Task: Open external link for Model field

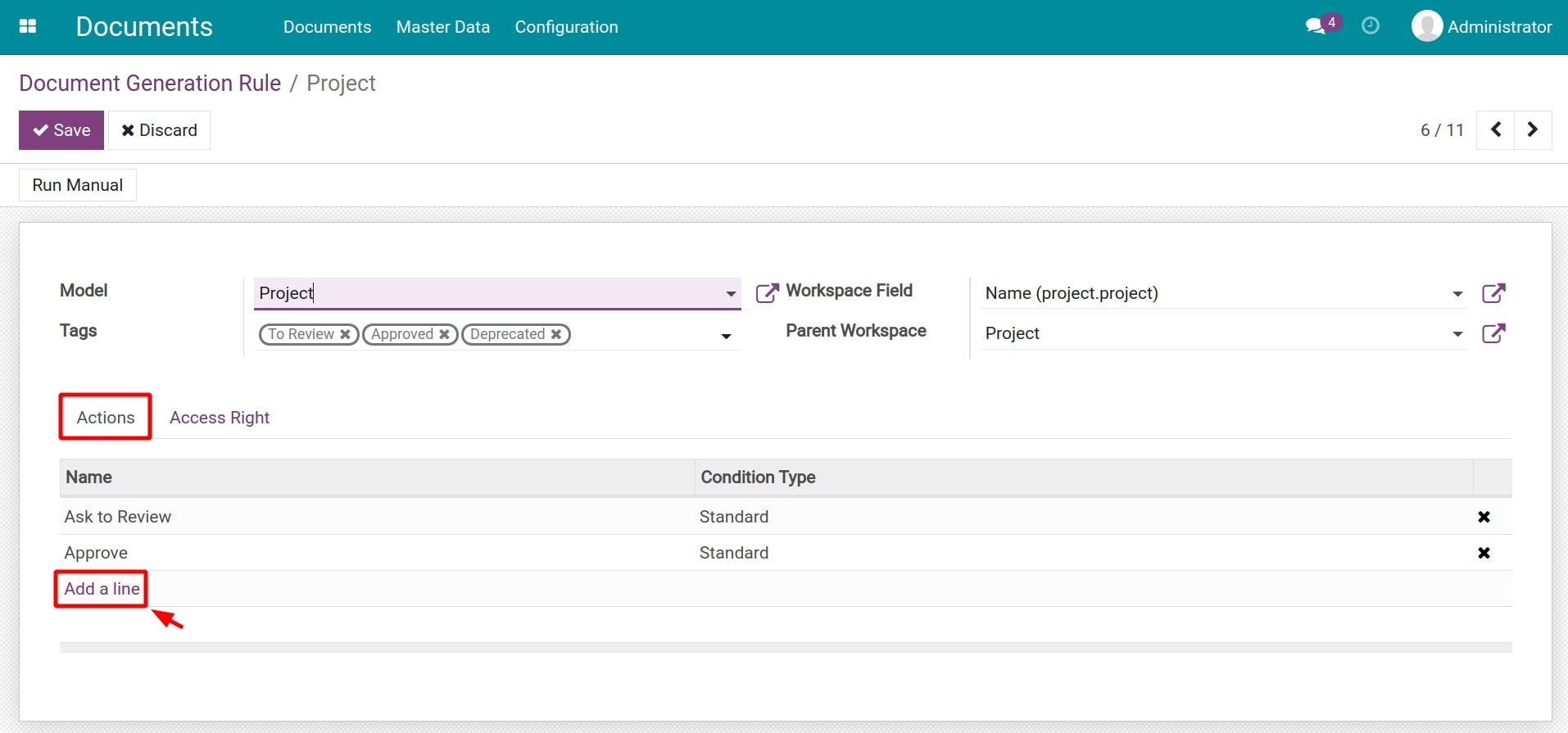Action: tap(767, 293)
